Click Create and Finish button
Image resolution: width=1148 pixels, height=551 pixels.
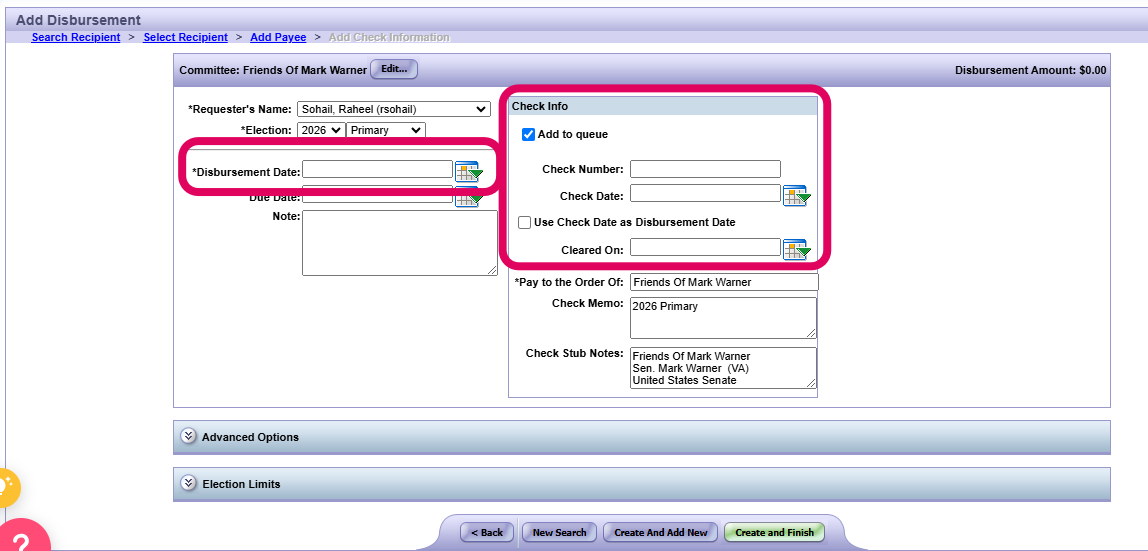[775, 533]
